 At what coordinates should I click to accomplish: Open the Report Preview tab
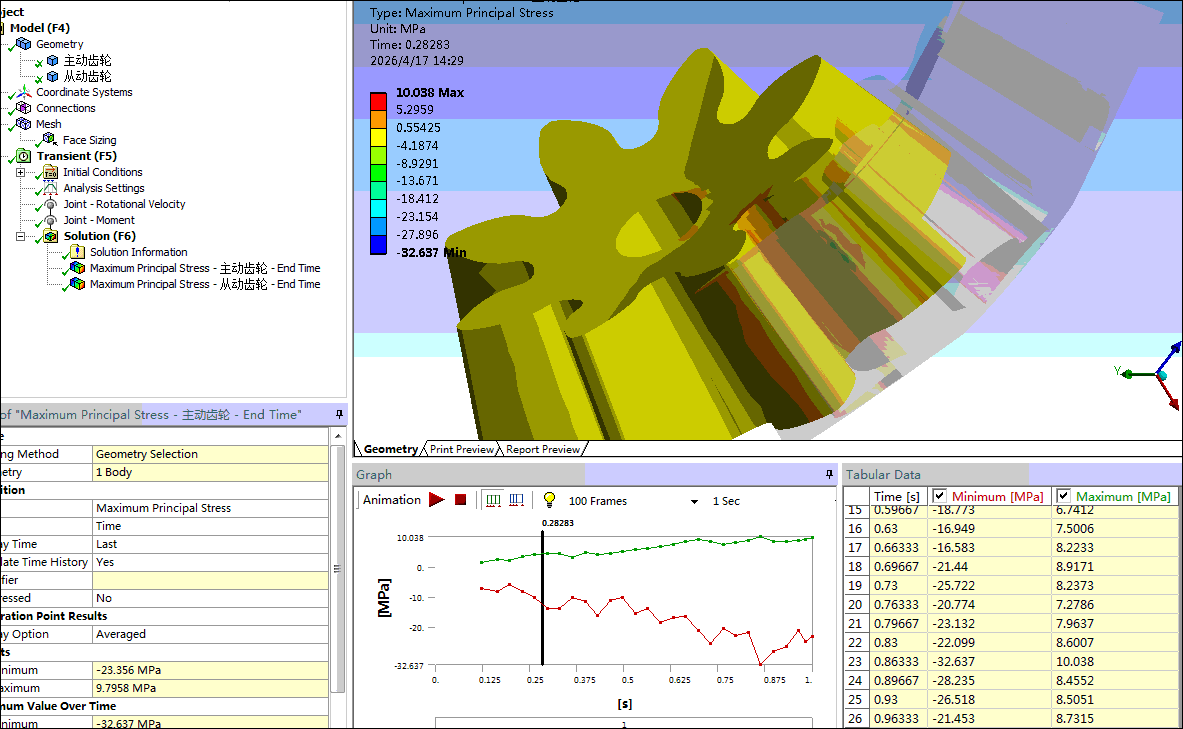pyautogui.click(x=542, y=450)
